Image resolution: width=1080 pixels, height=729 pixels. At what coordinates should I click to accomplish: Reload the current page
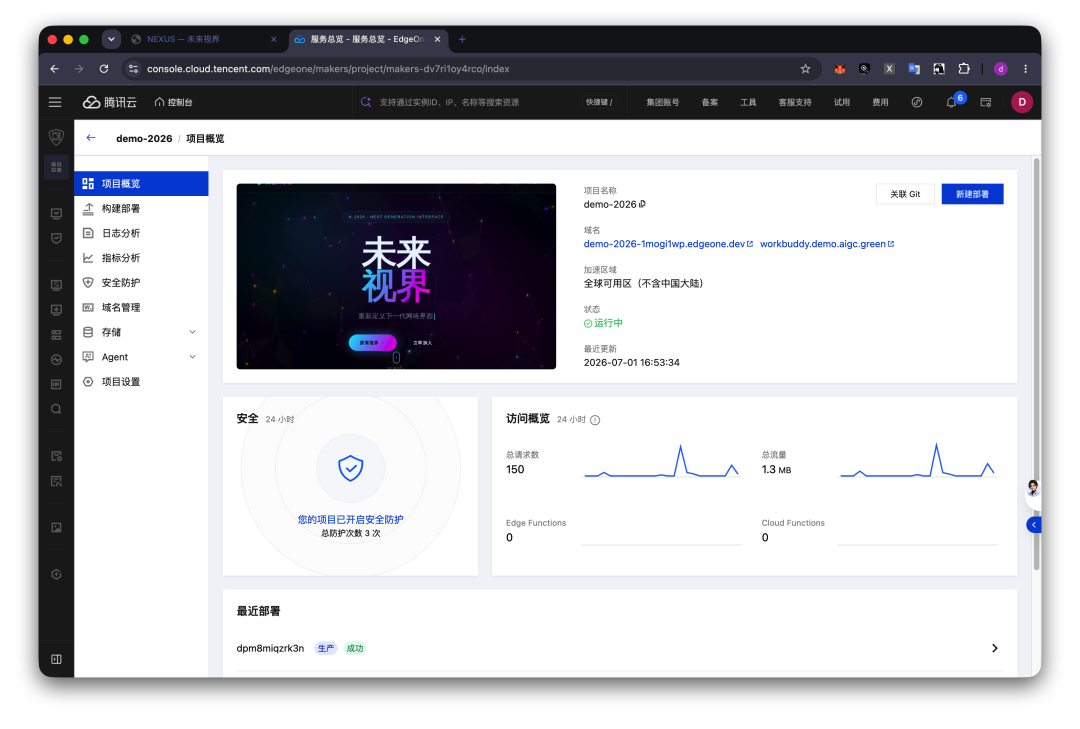(x=104, y=69)
